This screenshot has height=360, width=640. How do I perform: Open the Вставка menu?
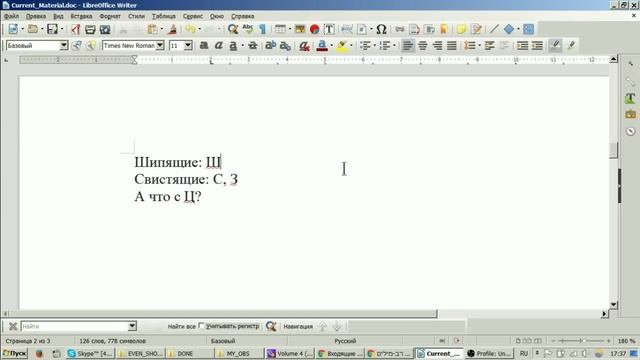(81, 16)
